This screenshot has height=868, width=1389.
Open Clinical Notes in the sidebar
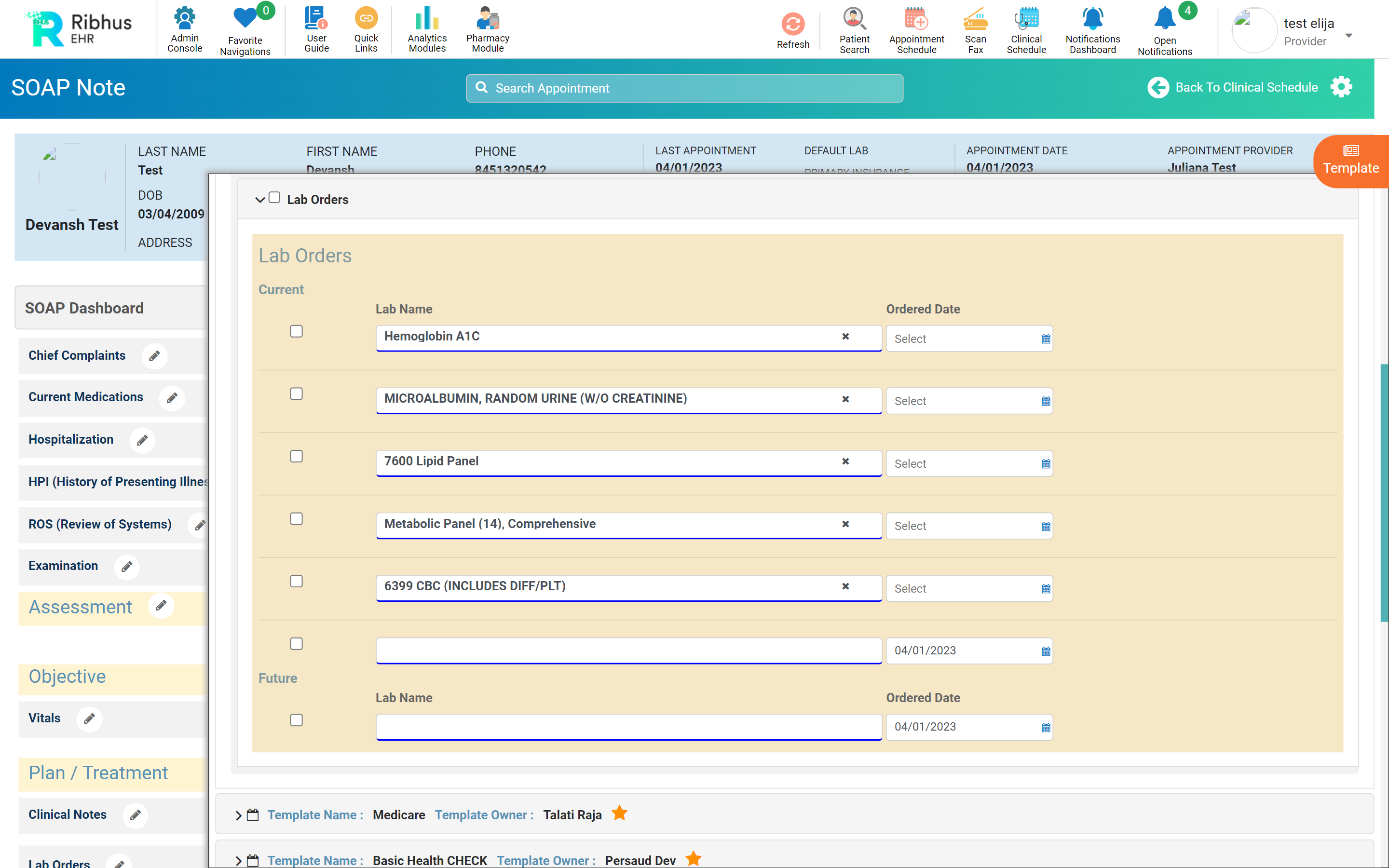[68, 814]
